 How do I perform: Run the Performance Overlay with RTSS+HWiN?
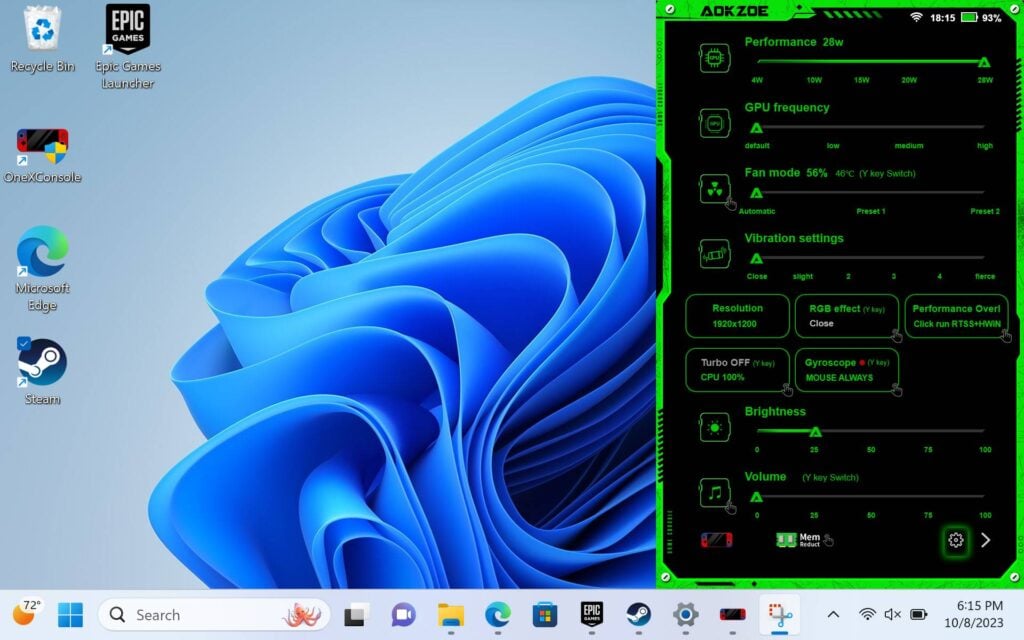[955, 315]
